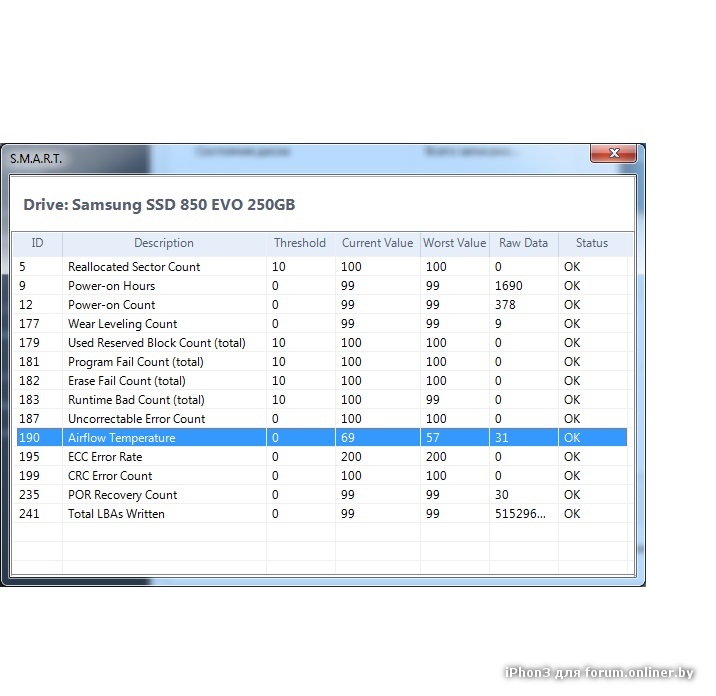Select the Wear Leveling Count row
The height and width of the screenshot is (696, 716).
[x=321, y=324]
